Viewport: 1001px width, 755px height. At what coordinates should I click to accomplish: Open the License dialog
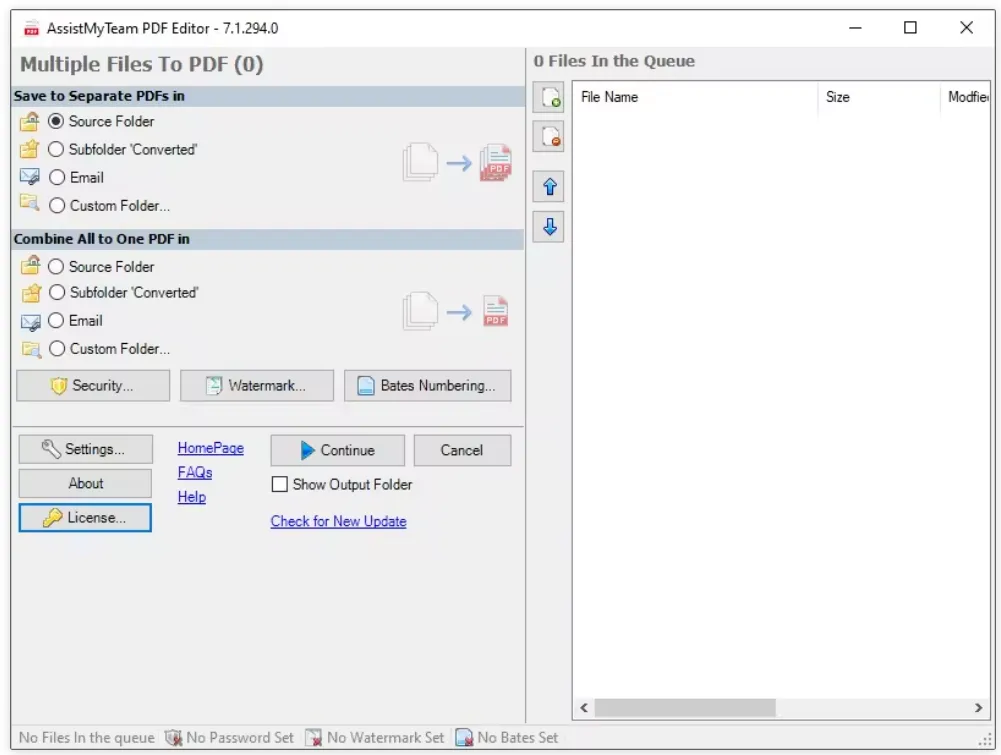point(86,518)
